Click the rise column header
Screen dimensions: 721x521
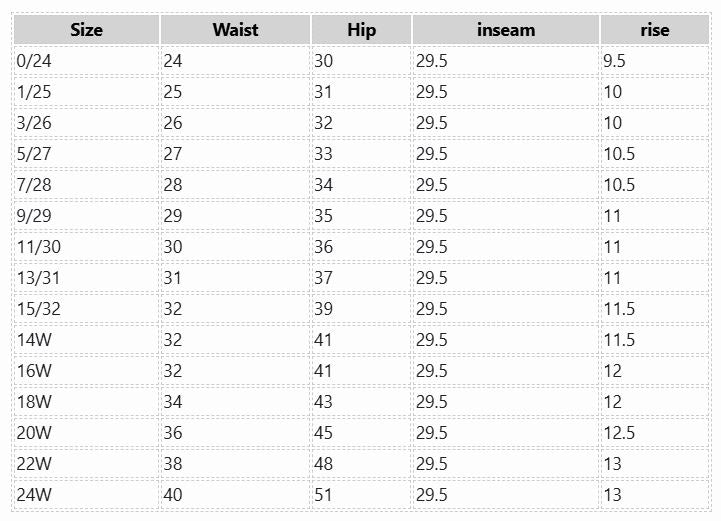pos(654,30)
